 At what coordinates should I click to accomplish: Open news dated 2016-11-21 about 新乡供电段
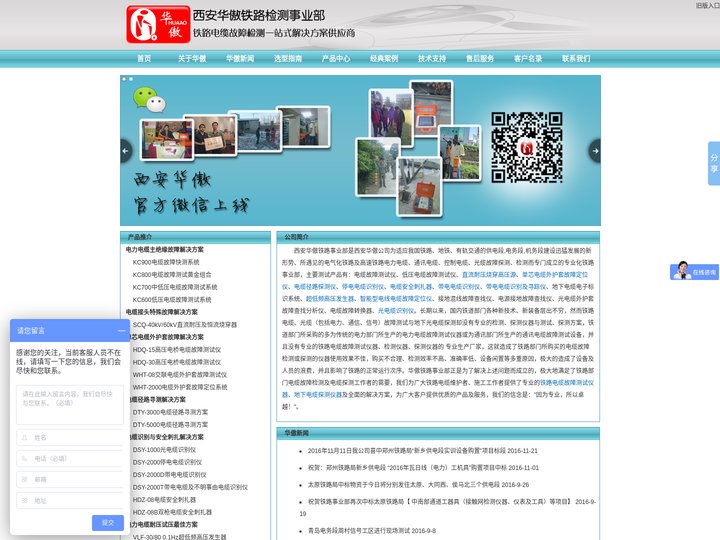(x=422, y=451)
